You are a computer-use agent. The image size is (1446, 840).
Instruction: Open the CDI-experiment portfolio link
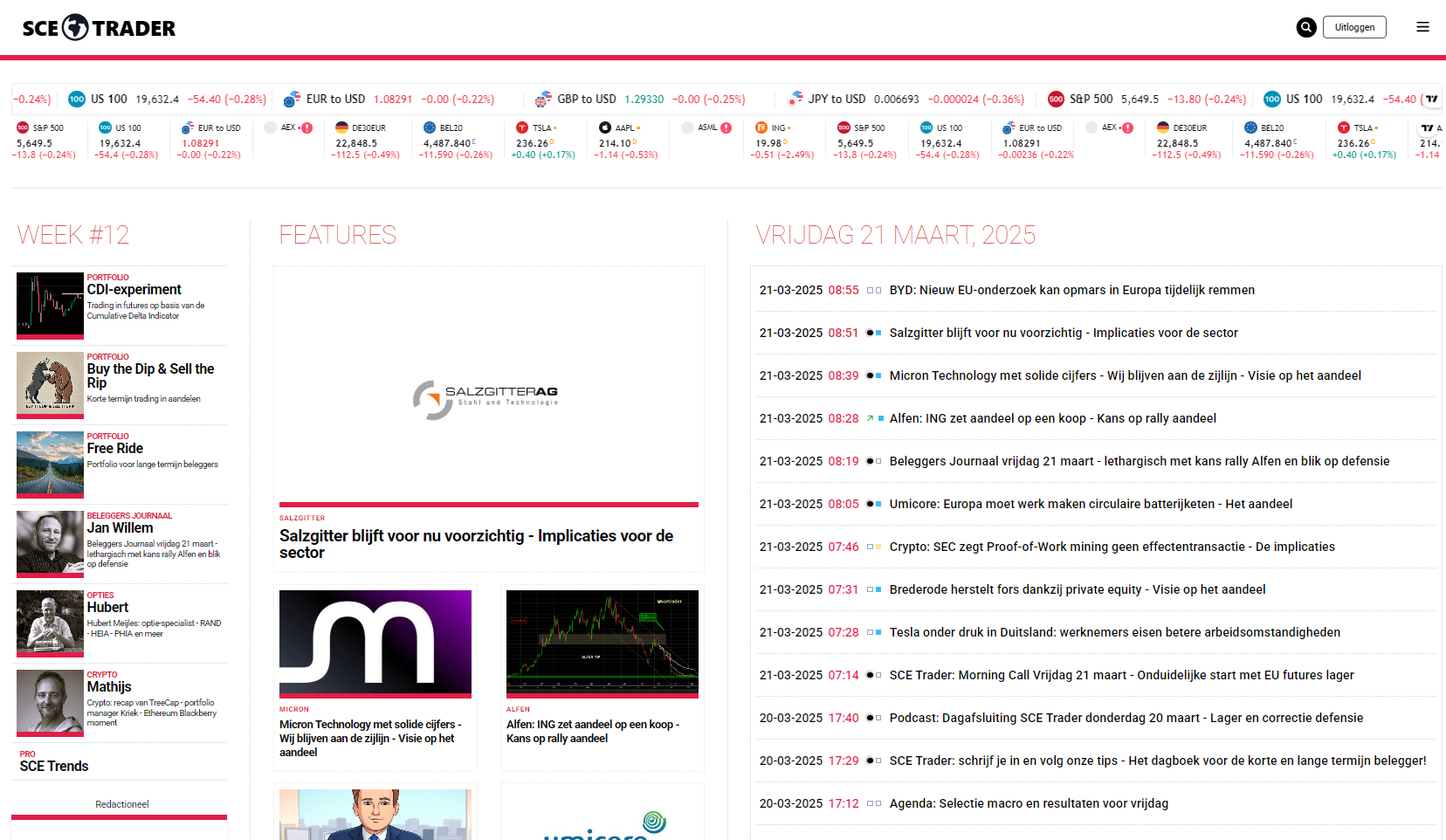coord(134,290)
